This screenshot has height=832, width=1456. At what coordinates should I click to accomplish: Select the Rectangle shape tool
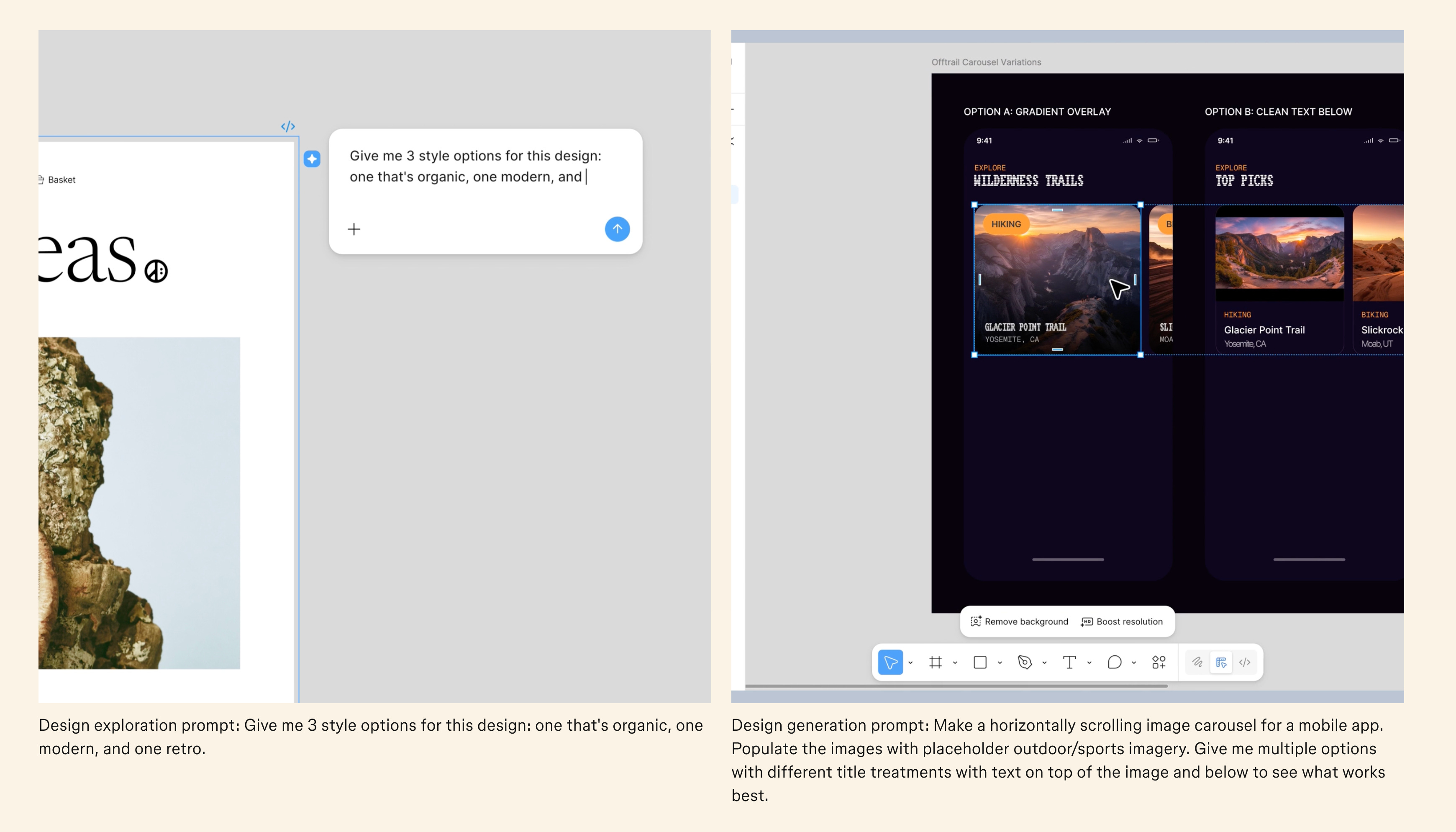click(x=979, y=662)
